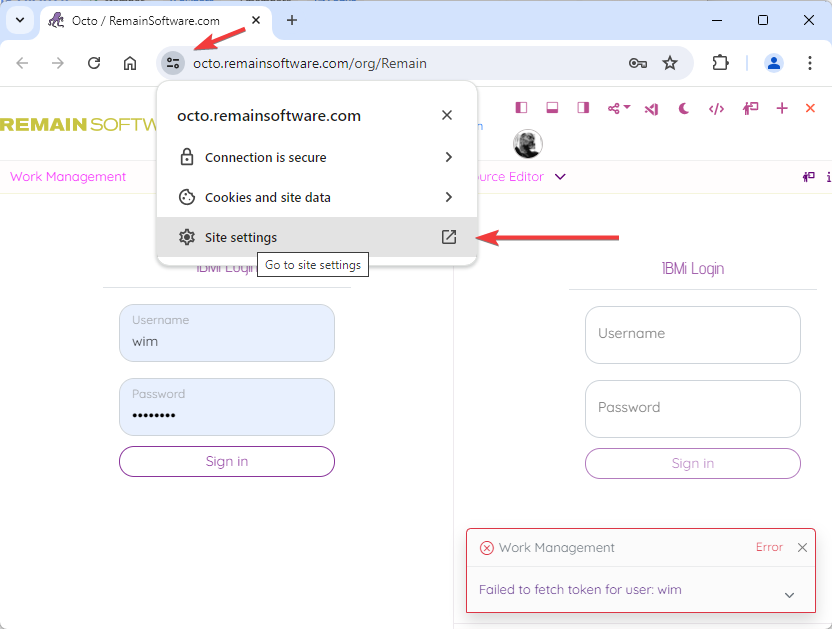Click octo.remainsoftware.com popup heading
This screenshot has height=629, width=832.
tap(269, 116)
